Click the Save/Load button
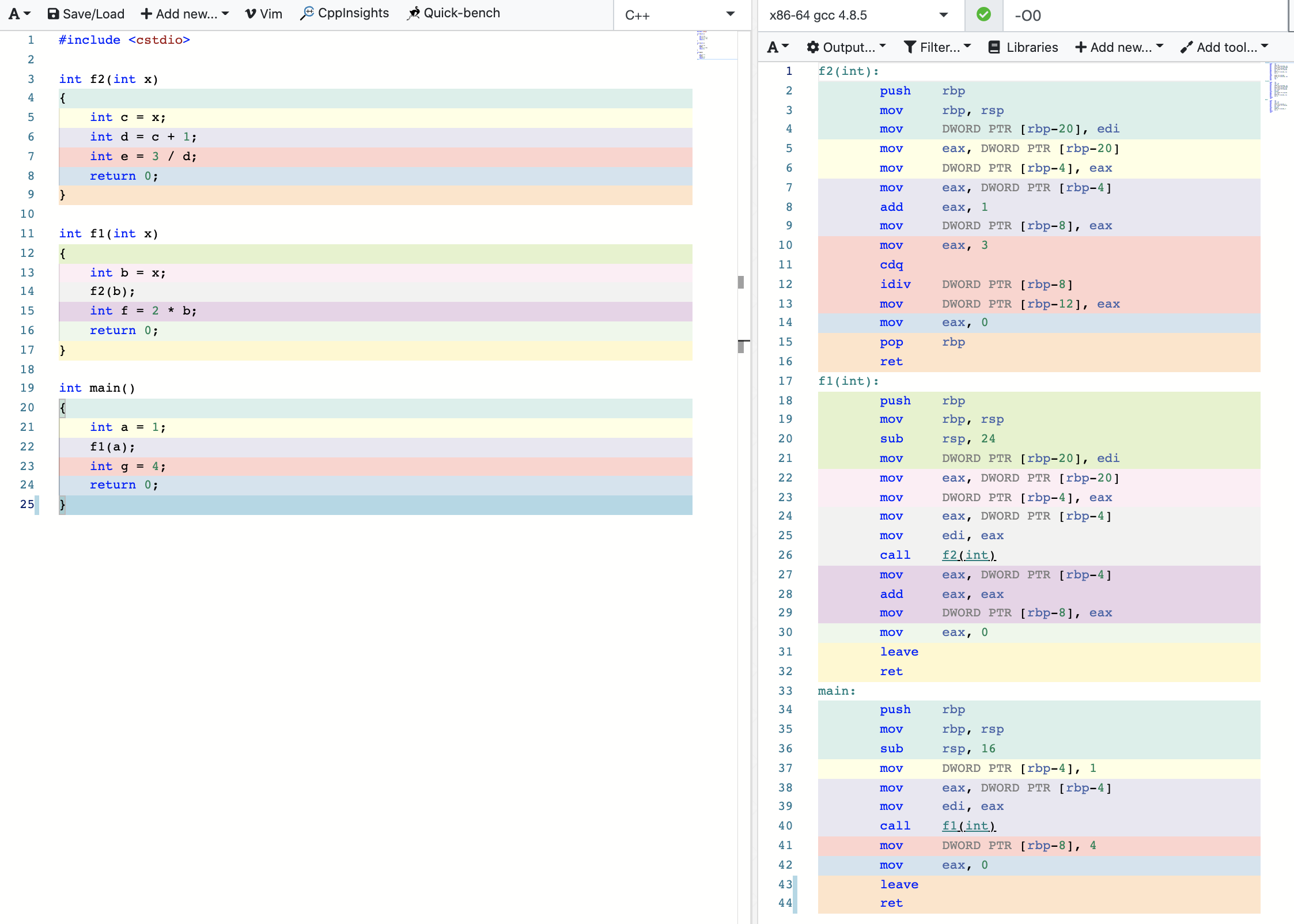 tap(86, 13)
